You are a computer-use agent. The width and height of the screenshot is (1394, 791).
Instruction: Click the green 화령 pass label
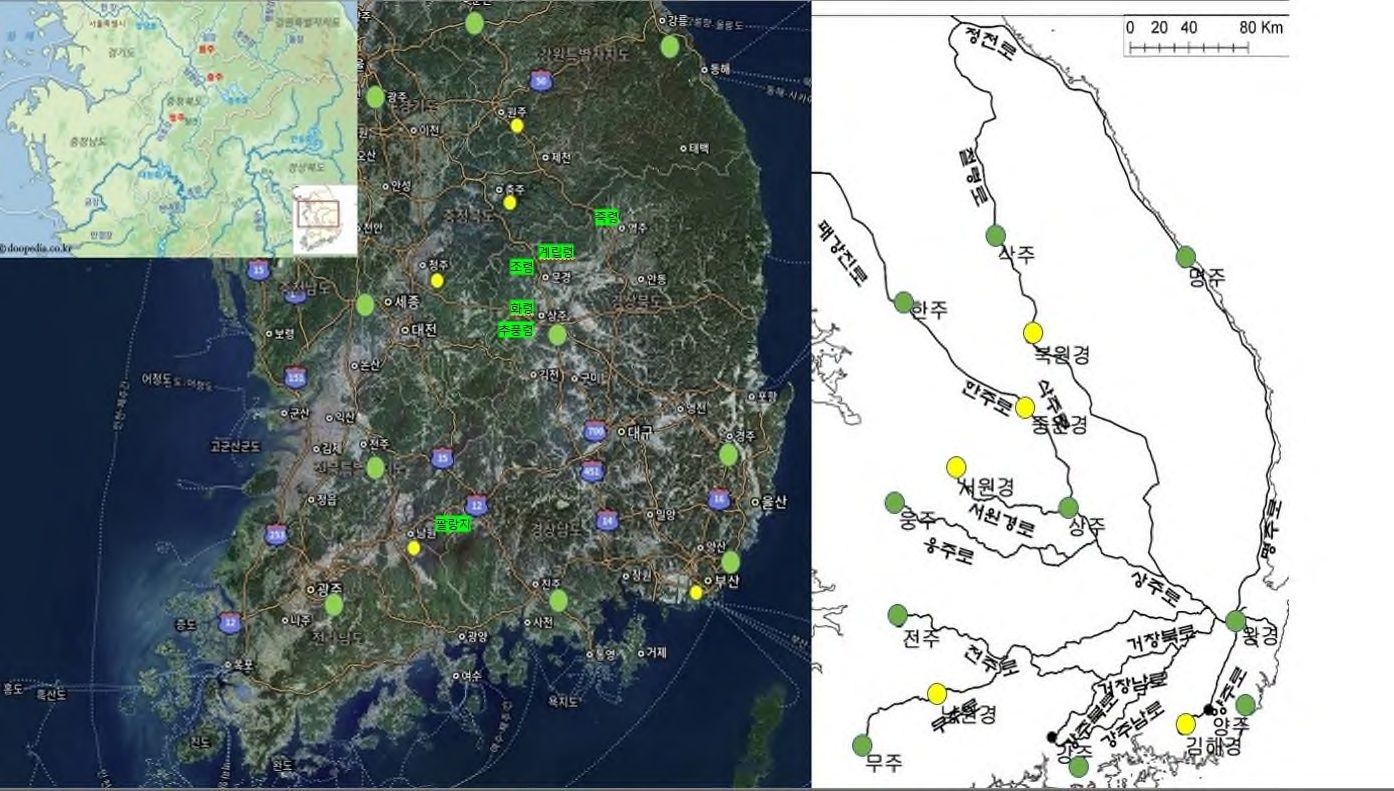pos(522,308)
